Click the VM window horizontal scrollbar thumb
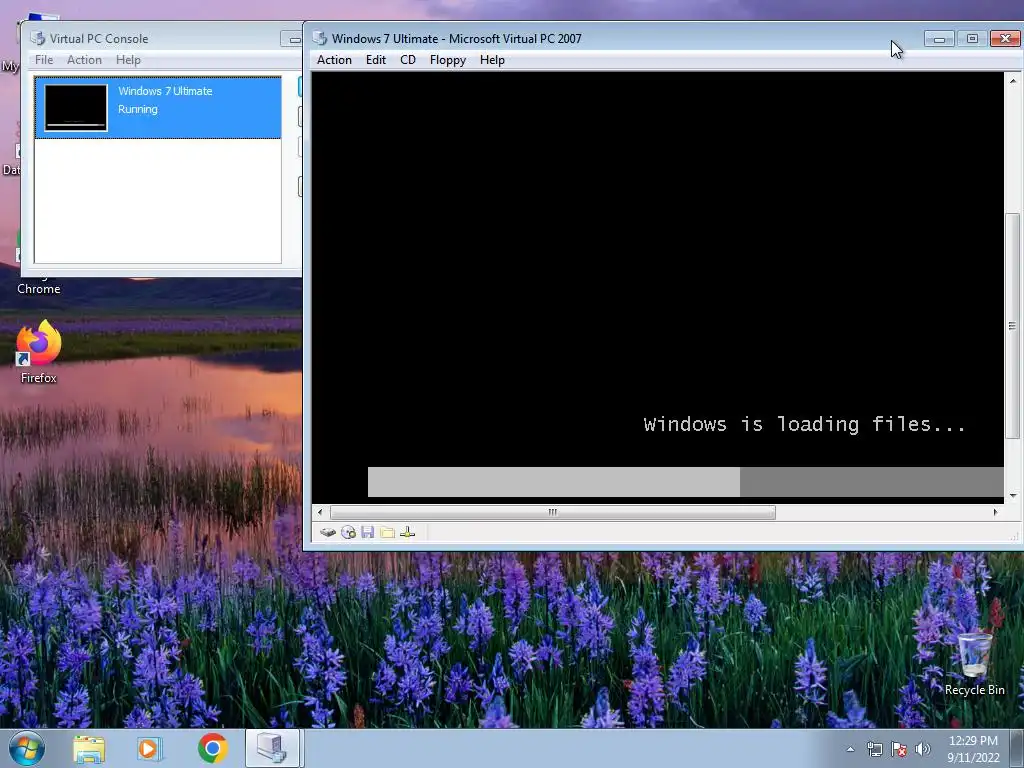 [x=553, y=512]
